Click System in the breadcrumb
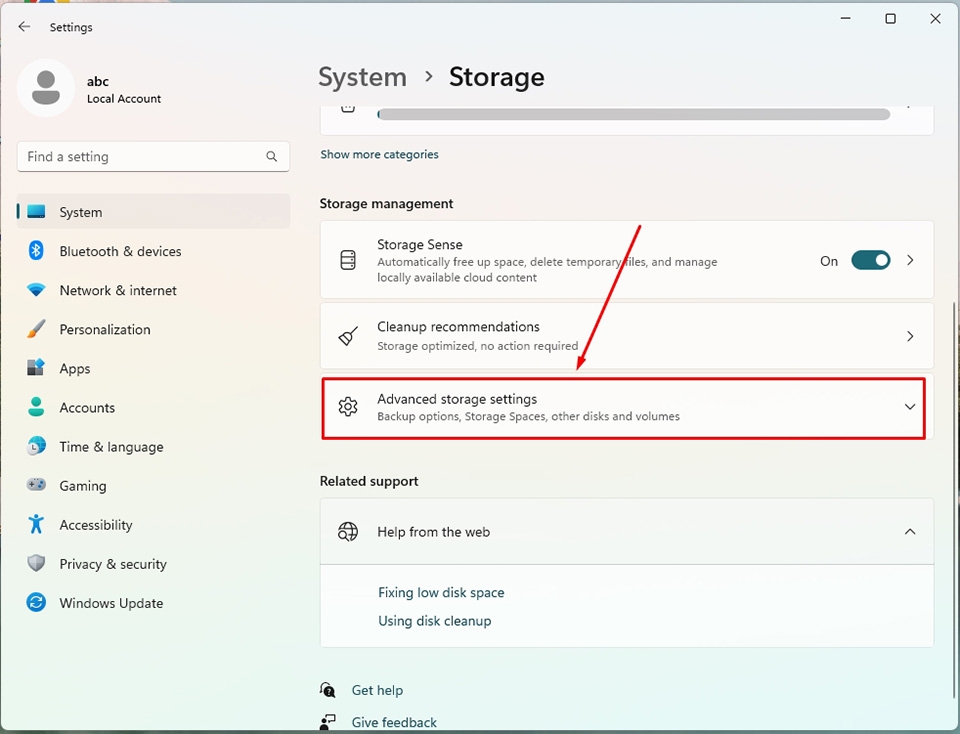The image size is (960, 734). click(362, 77)
